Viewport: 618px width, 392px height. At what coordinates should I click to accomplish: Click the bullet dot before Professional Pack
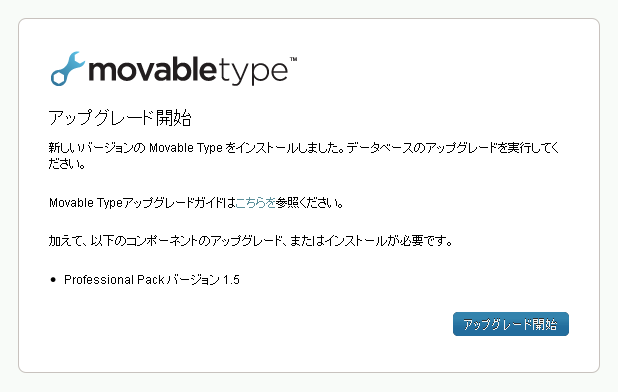pos(54,280)
